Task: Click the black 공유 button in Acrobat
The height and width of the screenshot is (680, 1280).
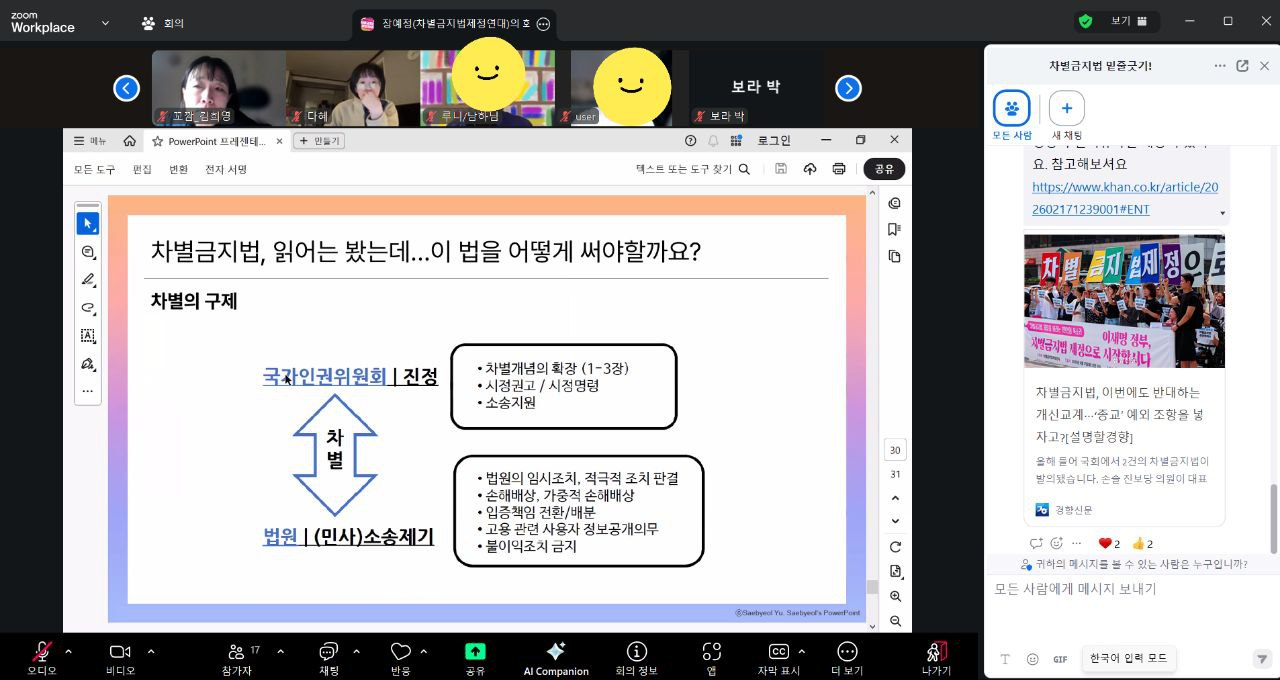Action: pos(884,169)
